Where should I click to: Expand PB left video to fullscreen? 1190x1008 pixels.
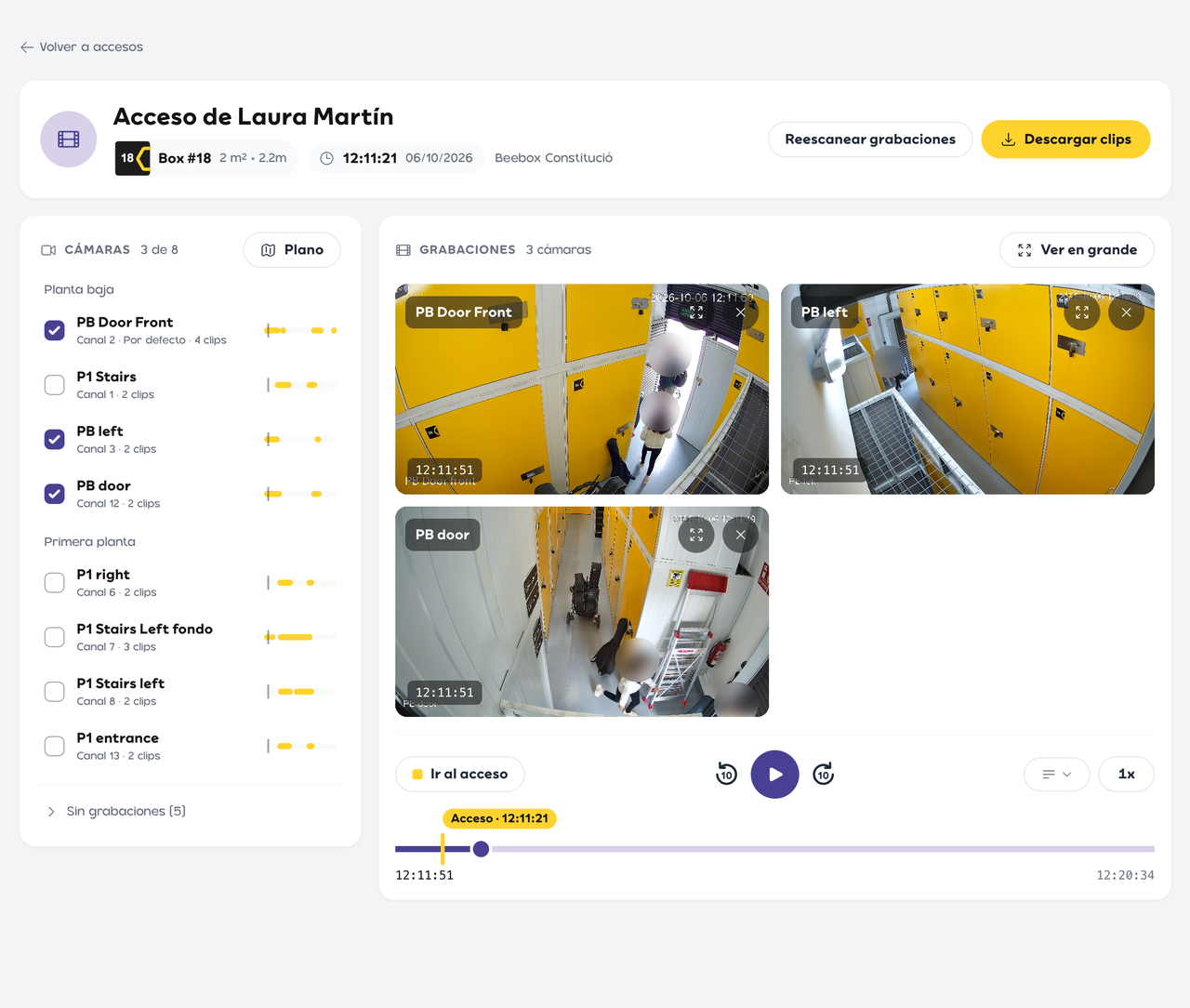tap(1082, 312)
